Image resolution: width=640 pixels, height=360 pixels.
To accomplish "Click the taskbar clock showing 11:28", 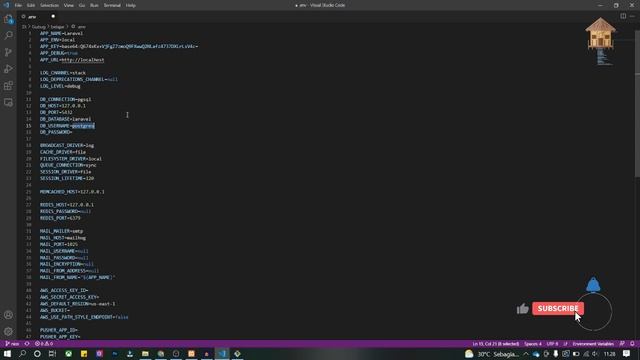I will (610, 354).
